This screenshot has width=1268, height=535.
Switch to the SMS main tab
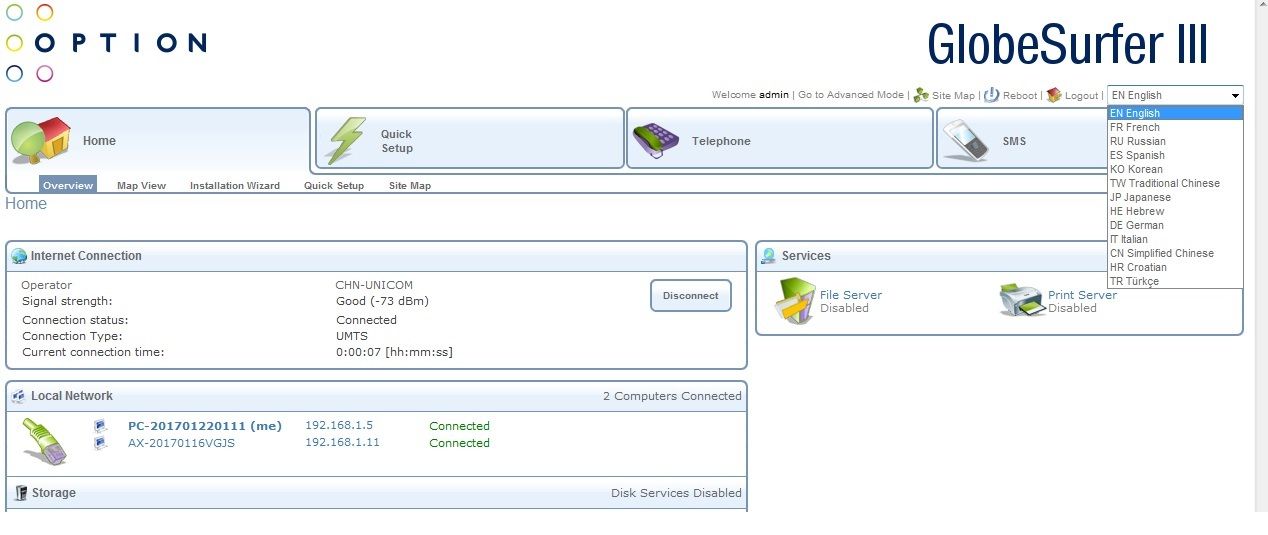coord(1021,139)
